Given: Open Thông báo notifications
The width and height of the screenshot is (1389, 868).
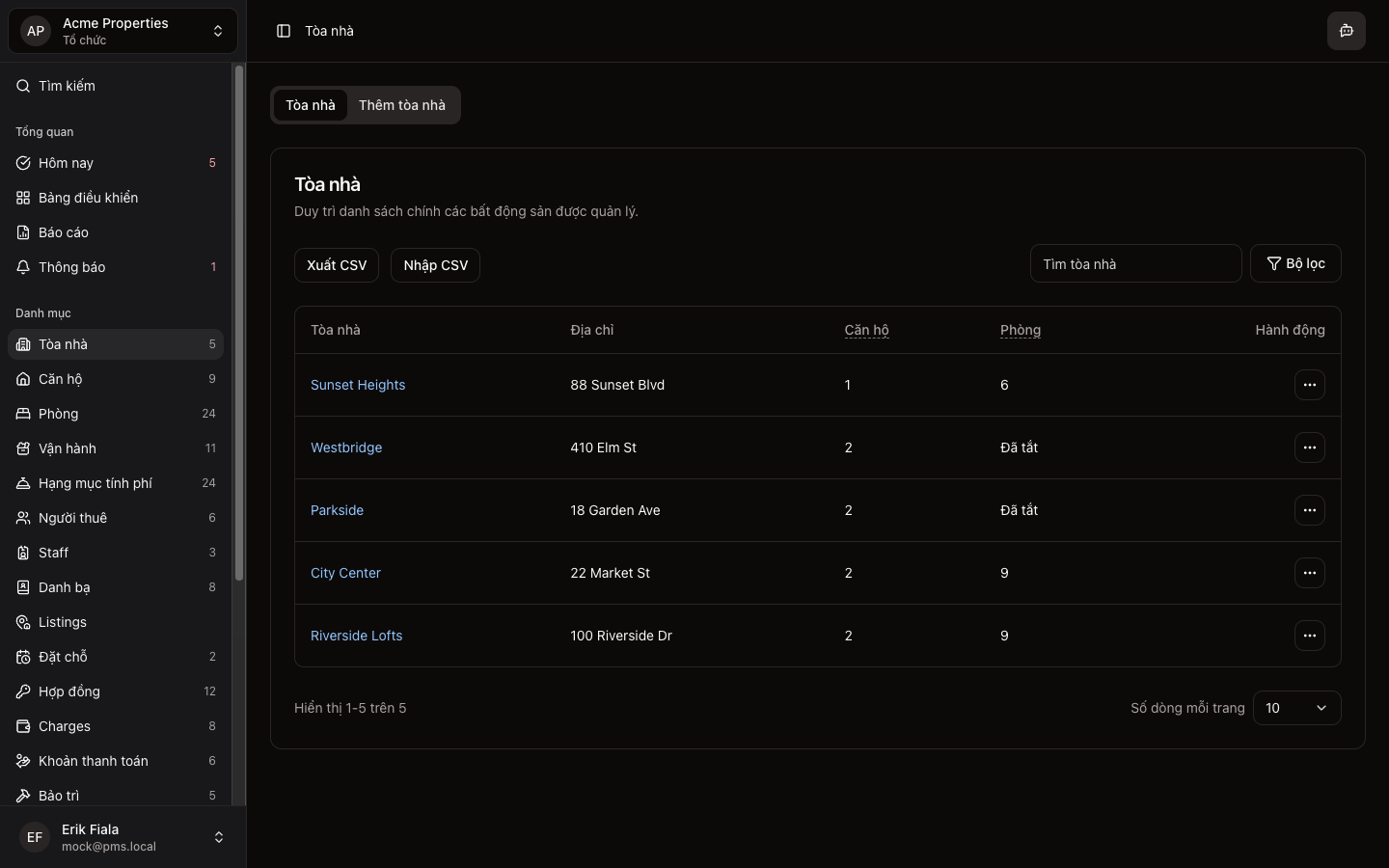Looking at the screenshot, I should pyautogui.click(x=71, y=267).
